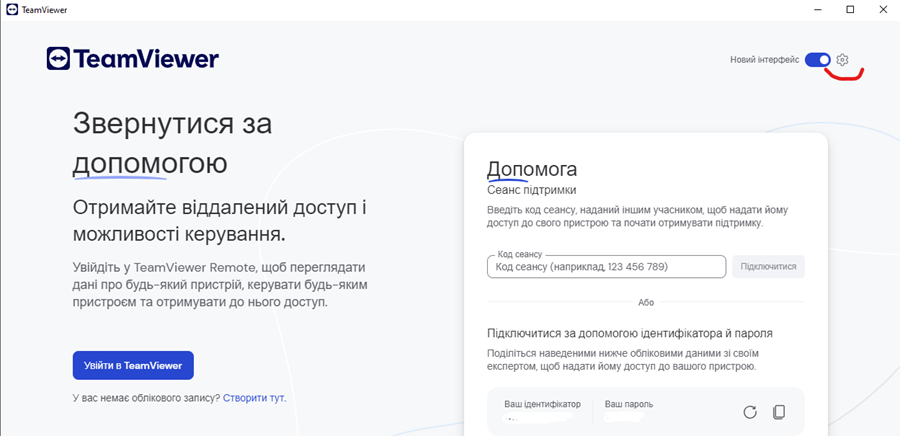Follow the Створити тут link
This screenshot has width=900, height=436.
tap(254, 398)
